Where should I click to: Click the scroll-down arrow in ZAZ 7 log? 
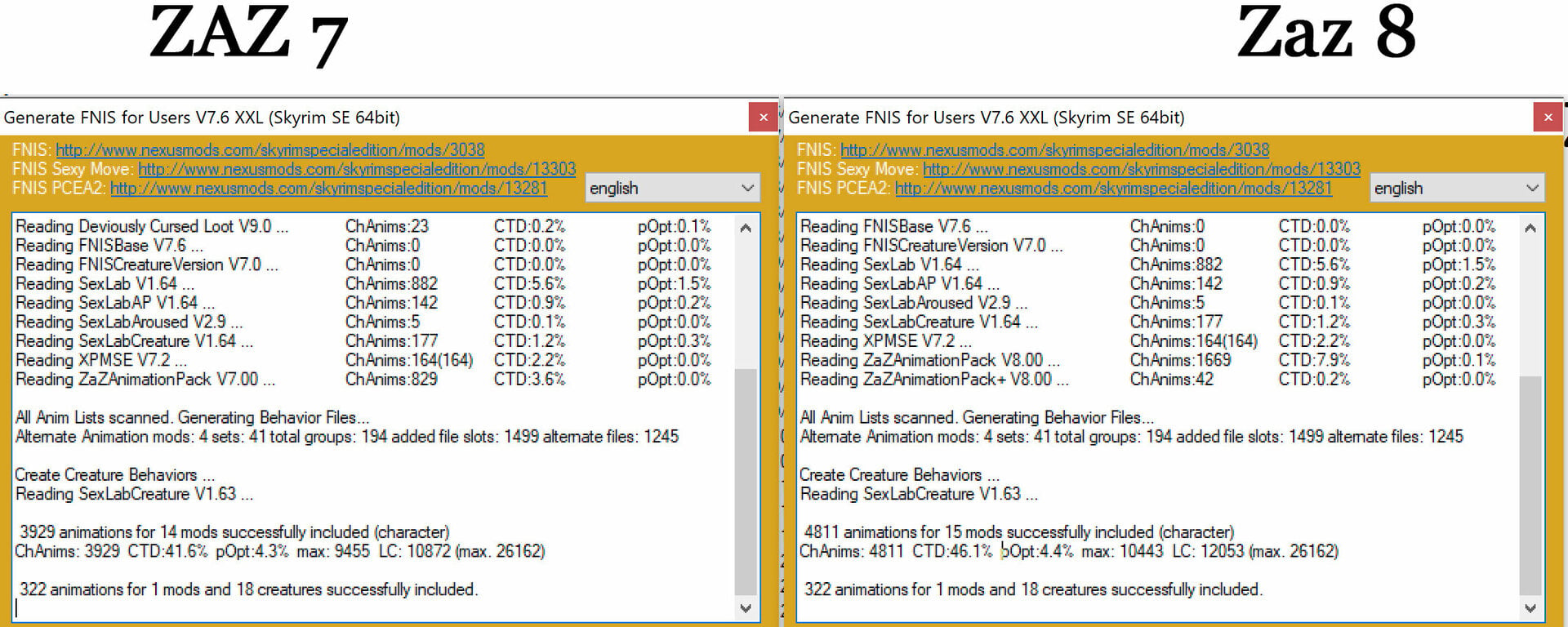click(746, 607)
